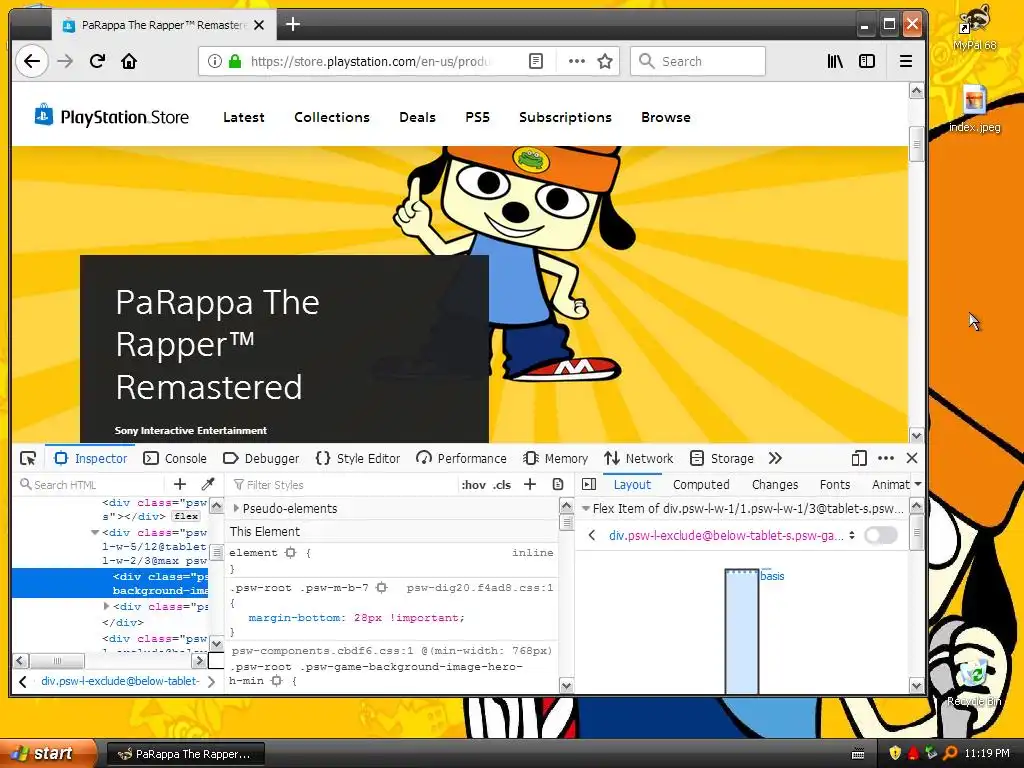Bookmark this page with the star
Image resolution: width=1024 pixels, height=768 pixels.
[x=605, y=61]
